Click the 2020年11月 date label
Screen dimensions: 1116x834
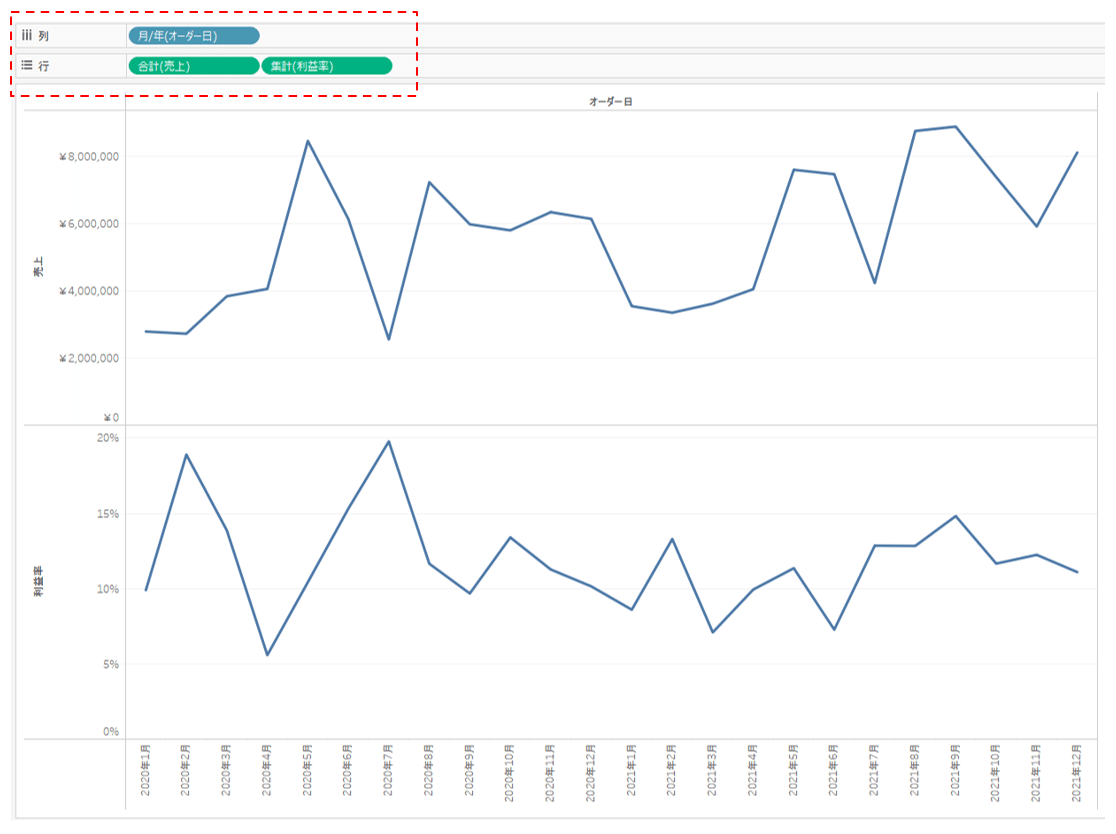pyautogui.click(x=550, y=773)
